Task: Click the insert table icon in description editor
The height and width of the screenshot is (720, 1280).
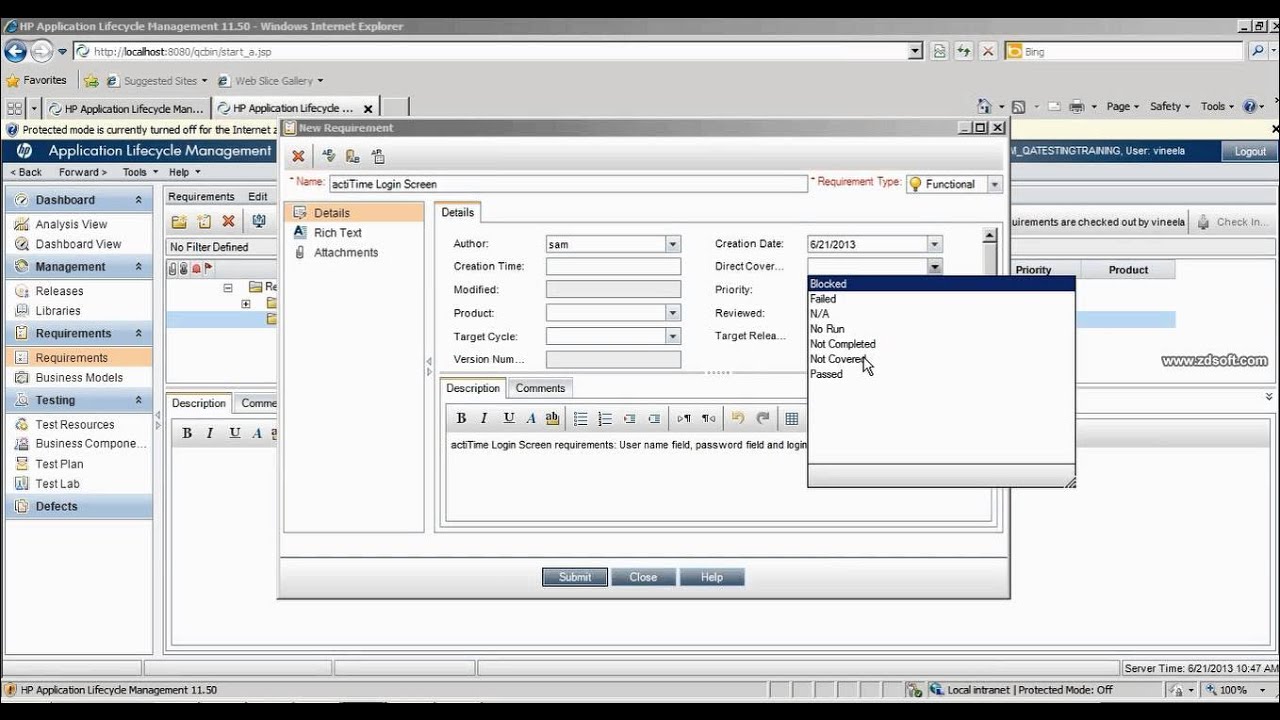Action: 792,418
